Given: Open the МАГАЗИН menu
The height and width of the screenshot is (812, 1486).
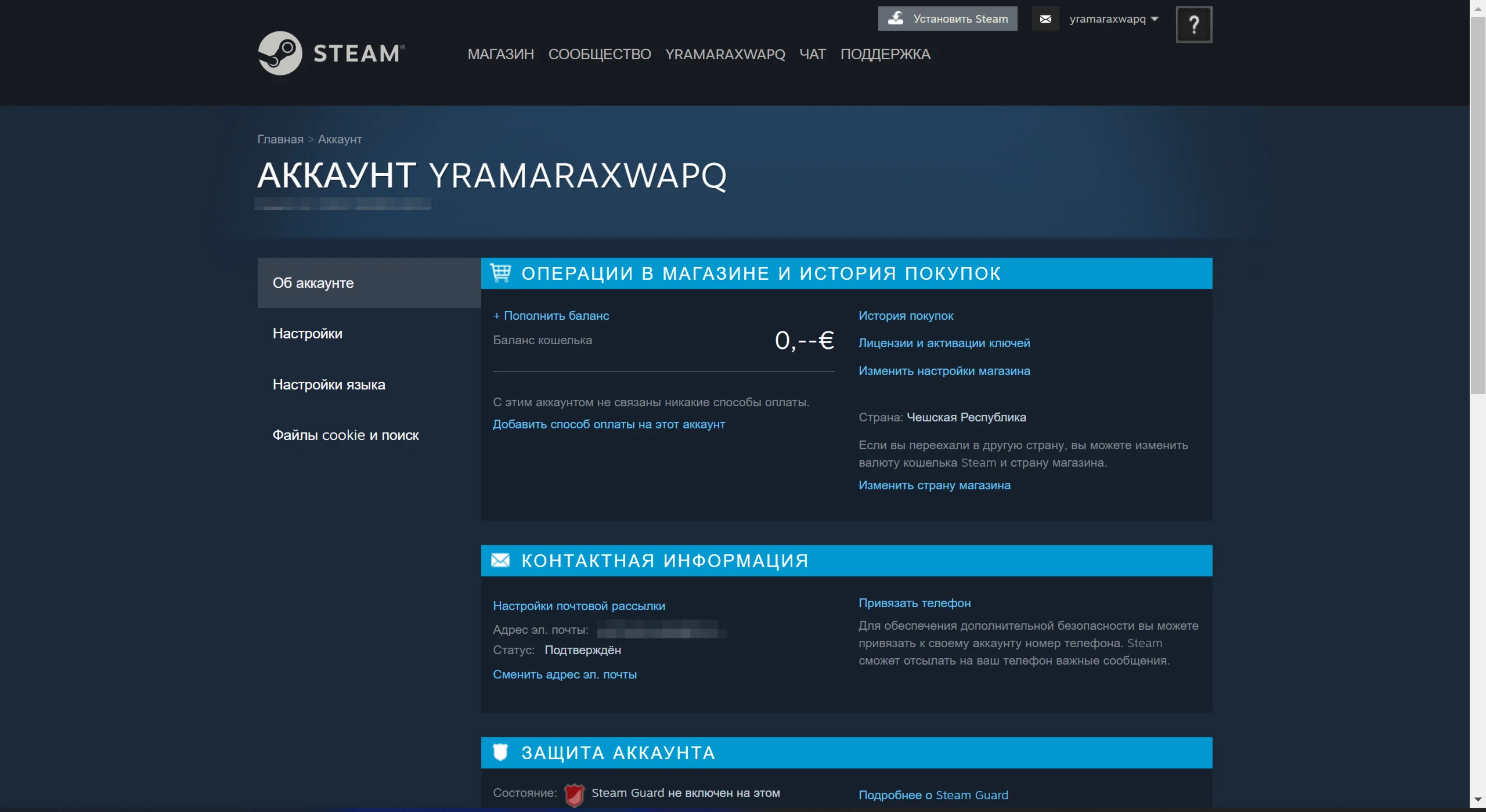Looking at the screenshot, I should point(501,54).
